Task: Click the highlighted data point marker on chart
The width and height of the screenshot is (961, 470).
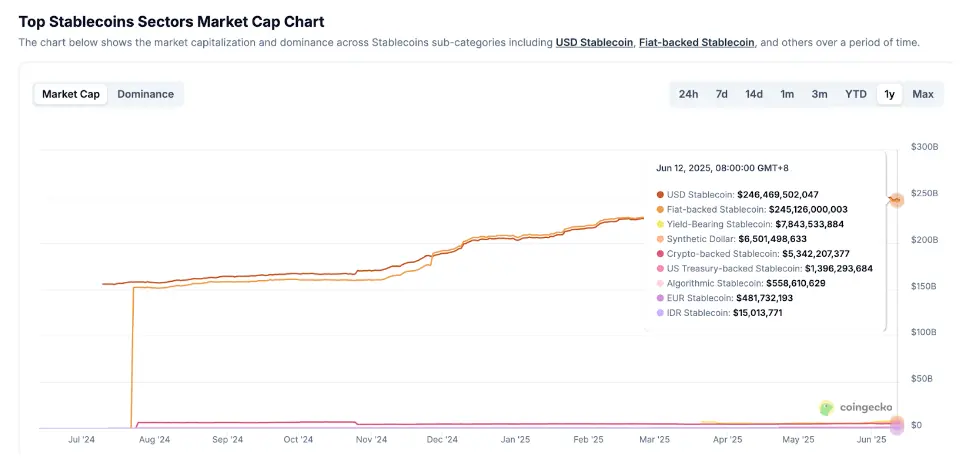Action: [x=897, y=200]
